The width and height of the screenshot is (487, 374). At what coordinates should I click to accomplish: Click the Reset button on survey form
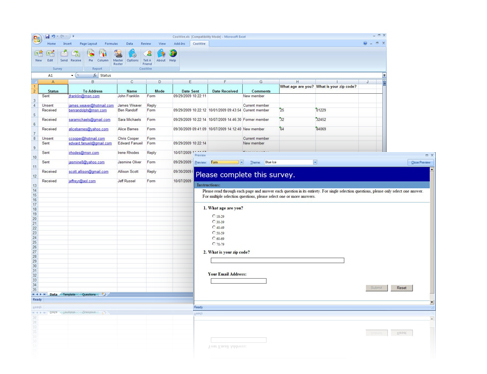coord(402,288)
